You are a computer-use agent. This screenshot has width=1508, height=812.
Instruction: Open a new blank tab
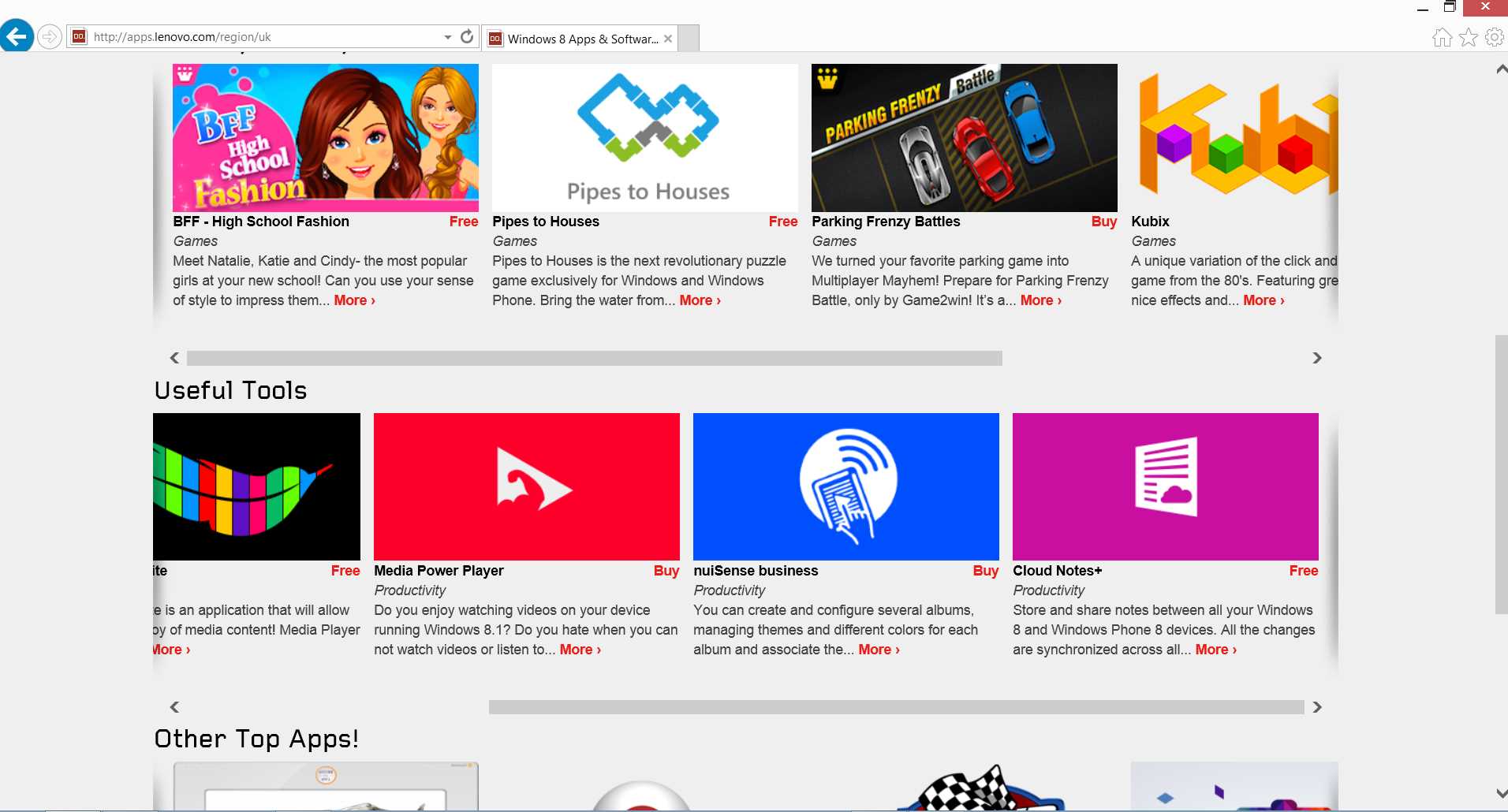689,39
